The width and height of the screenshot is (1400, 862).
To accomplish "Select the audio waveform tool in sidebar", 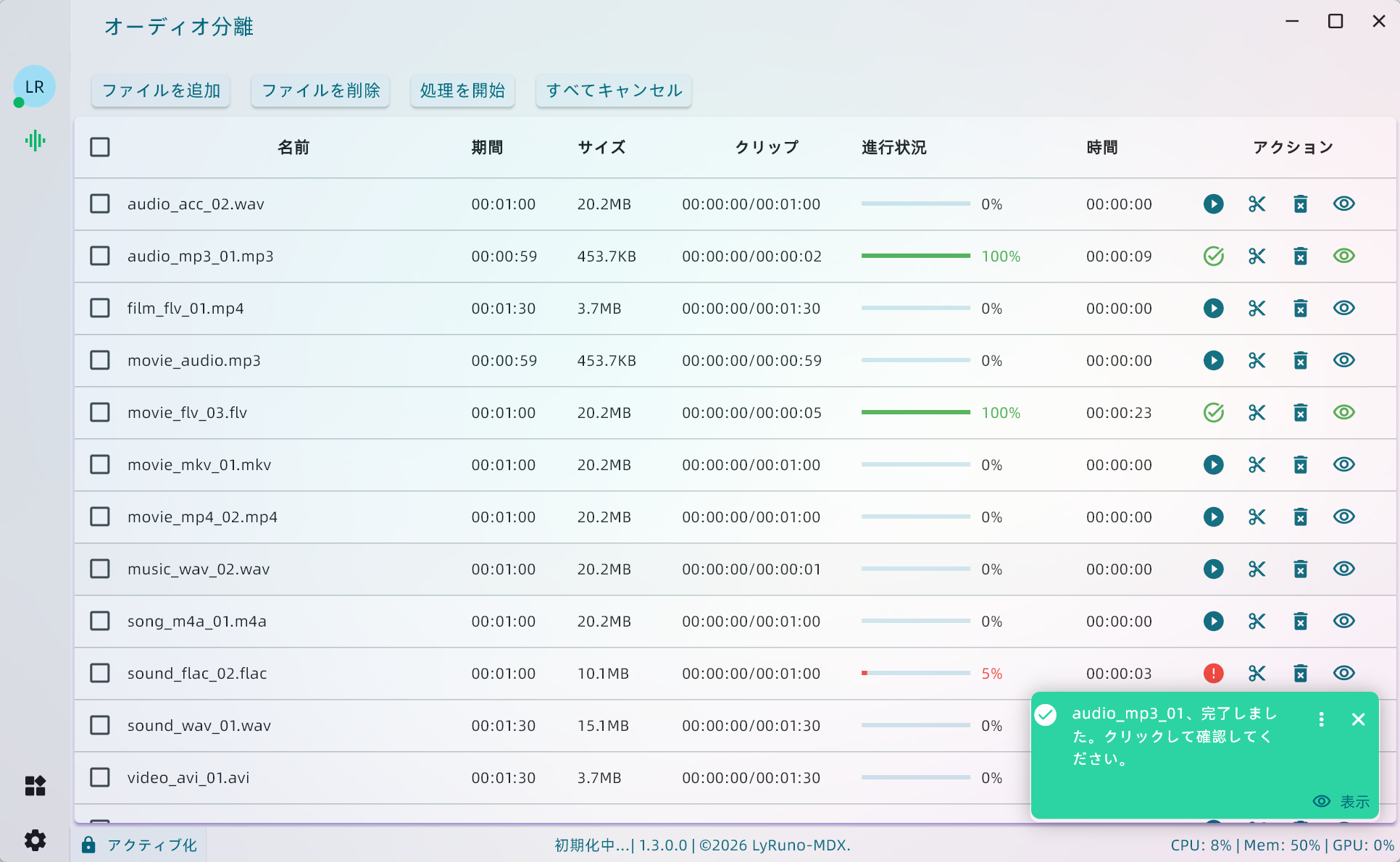I will tap(34, 141).
